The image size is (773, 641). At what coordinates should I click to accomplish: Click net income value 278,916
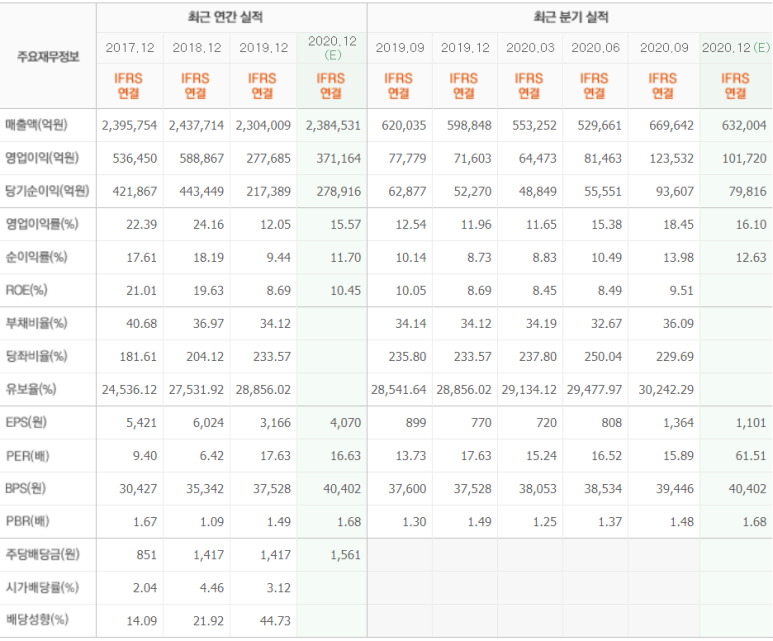coord(339,192)
